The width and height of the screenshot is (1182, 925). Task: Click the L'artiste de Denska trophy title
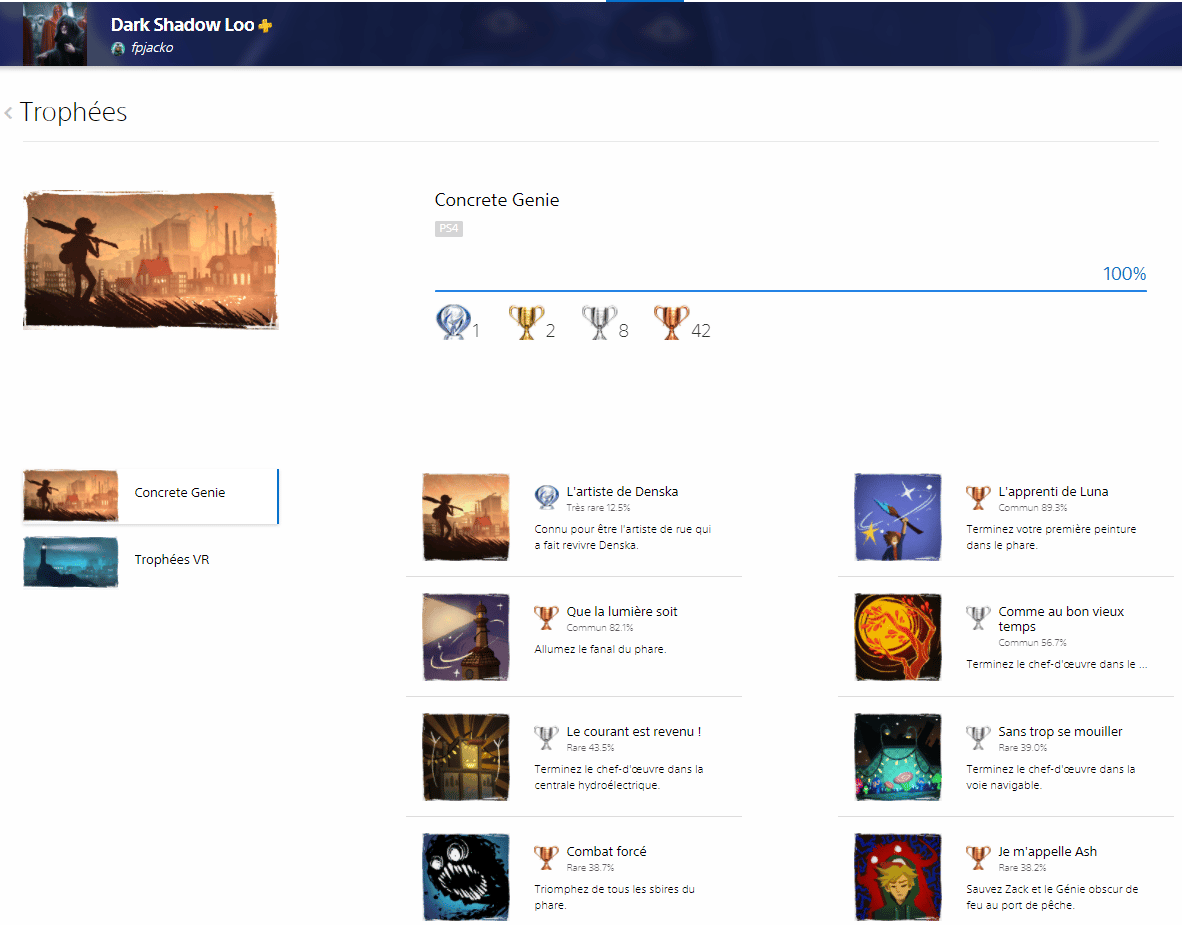click(622, 492)
